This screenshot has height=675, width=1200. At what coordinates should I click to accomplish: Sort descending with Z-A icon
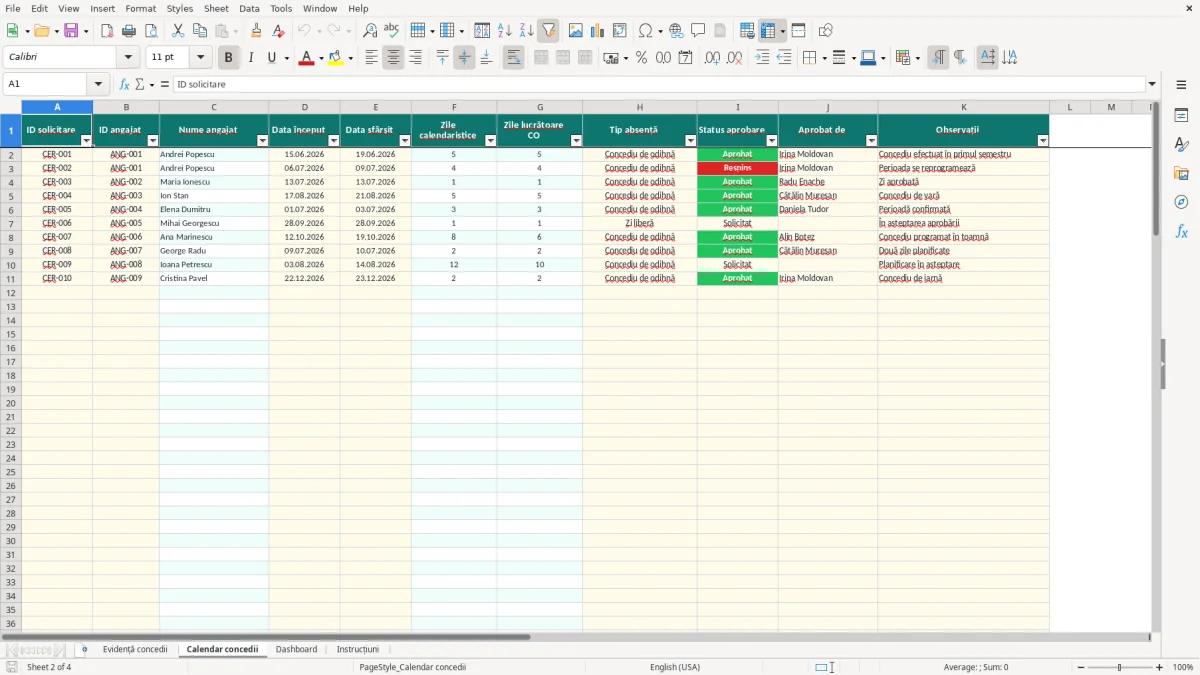[526, 31]
